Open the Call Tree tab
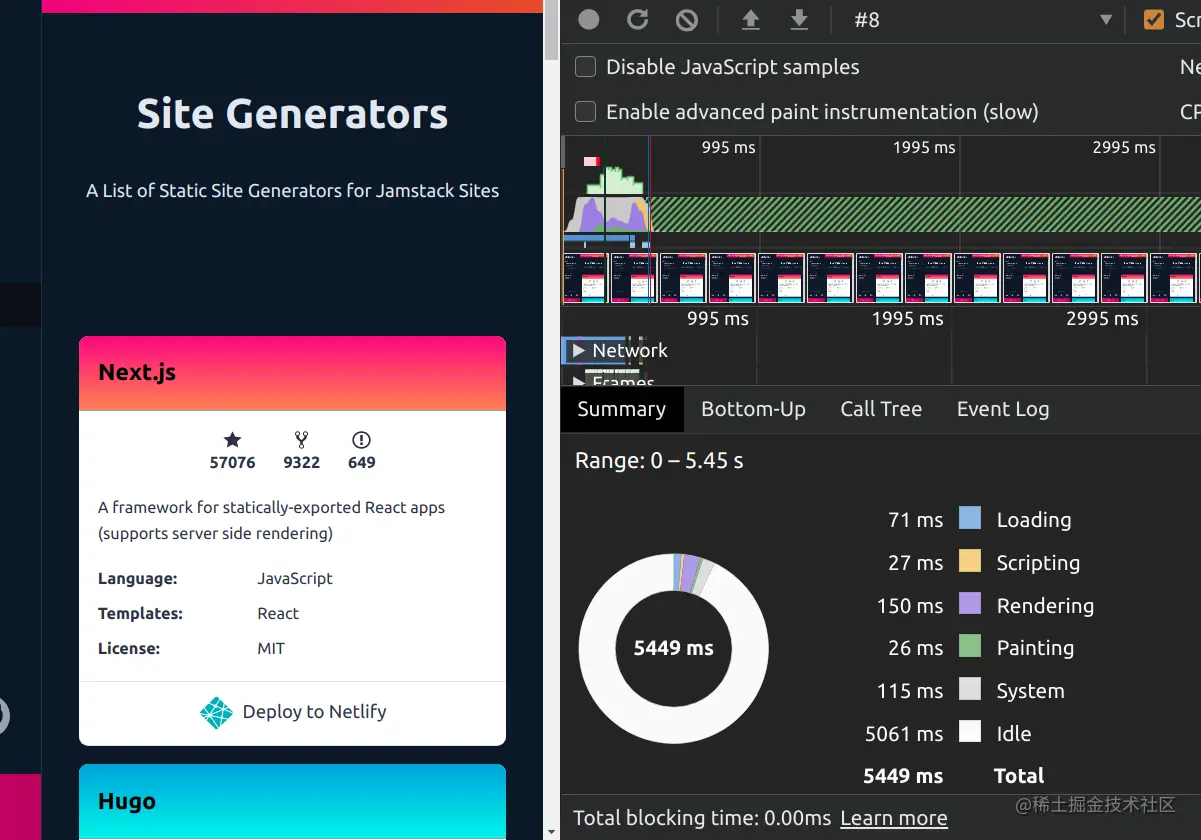Image resolution: width=1201 pixels, height=840 pixels. (881, 409)
